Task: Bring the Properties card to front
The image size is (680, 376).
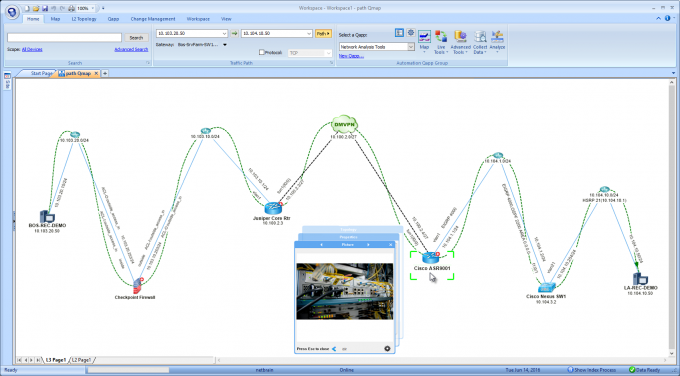Action: (x=348, y=237)
